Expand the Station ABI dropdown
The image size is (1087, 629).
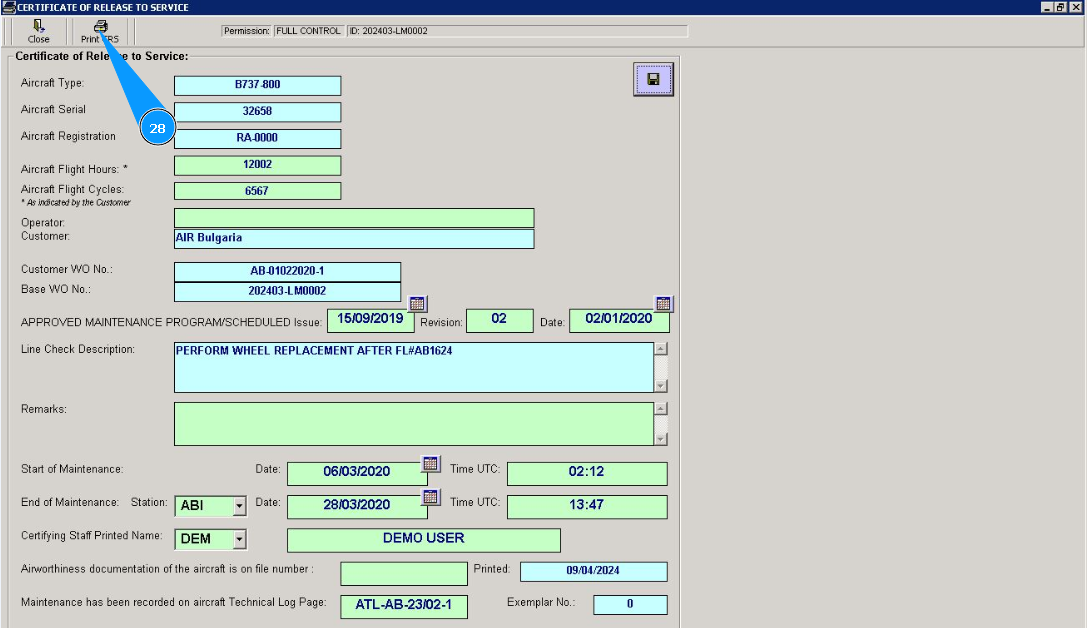click(x=239, y=507)
